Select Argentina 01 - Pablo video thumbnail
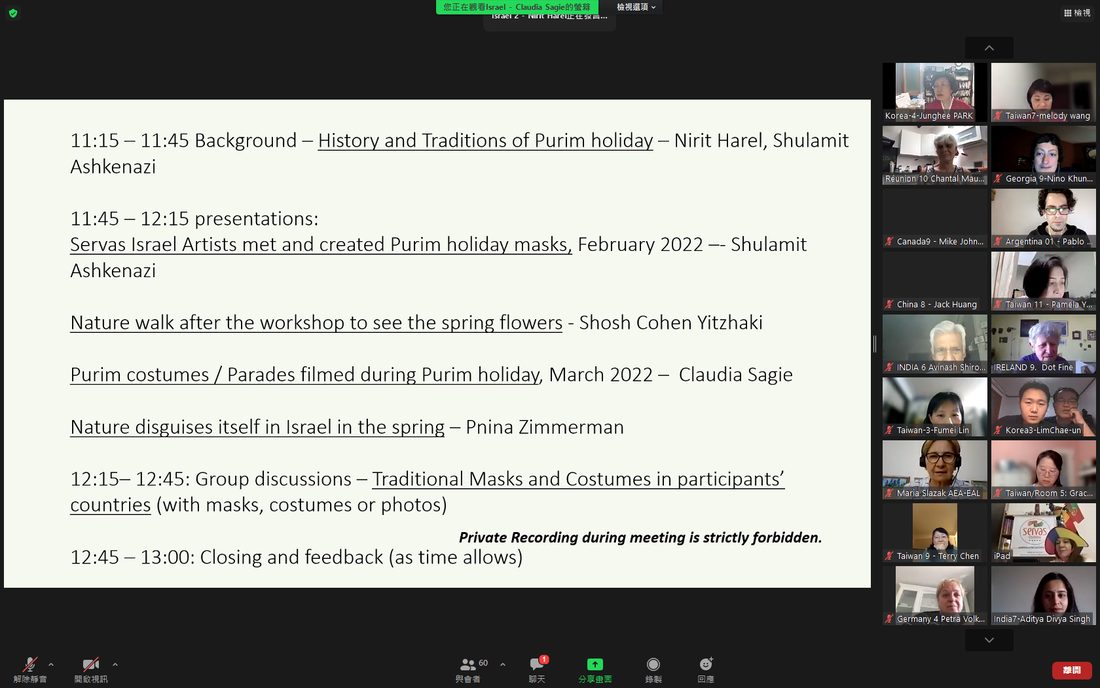Screen dimensions: 1100x688 (x=1043, y=218)
